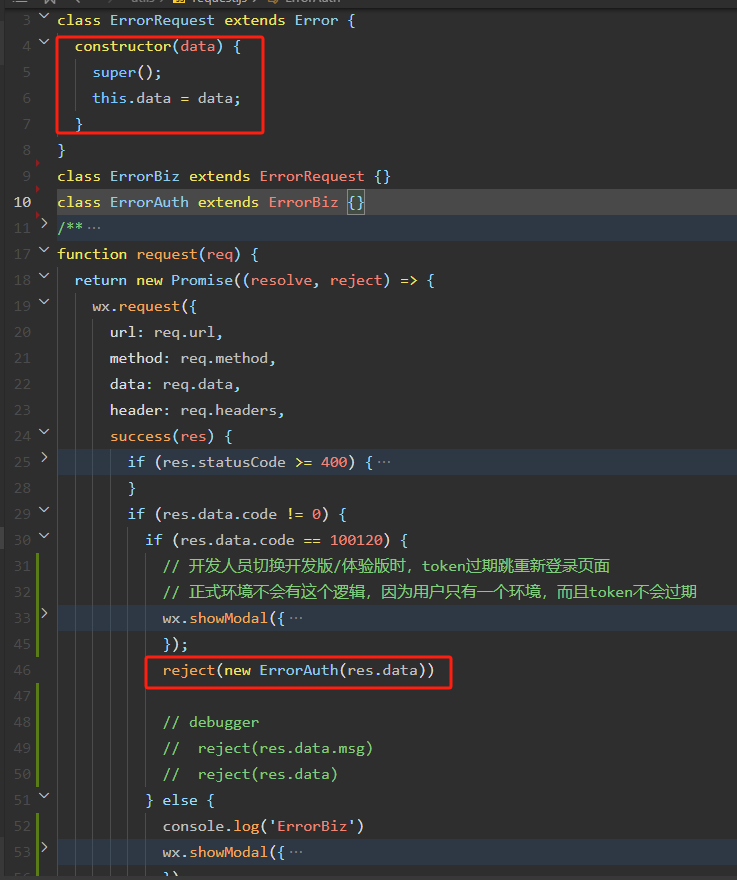Click the Promise identifier on line 18

pos(202,280)
